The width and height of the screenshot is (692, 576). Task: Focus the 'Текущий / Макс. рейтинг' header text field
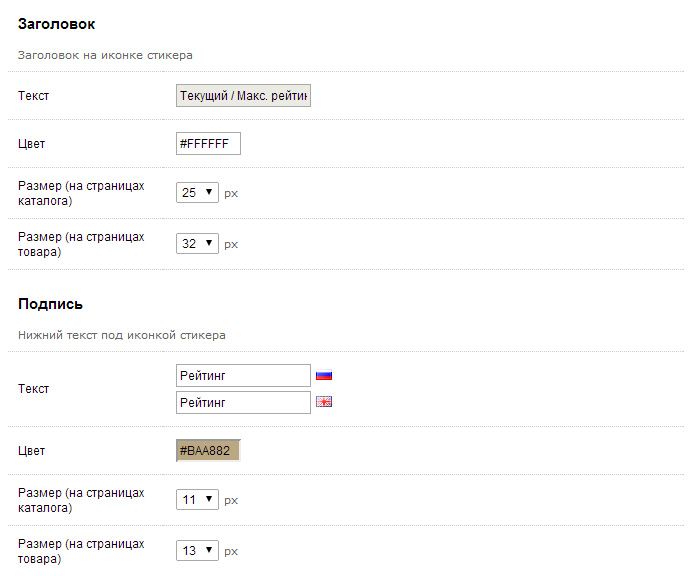(243, 96)
